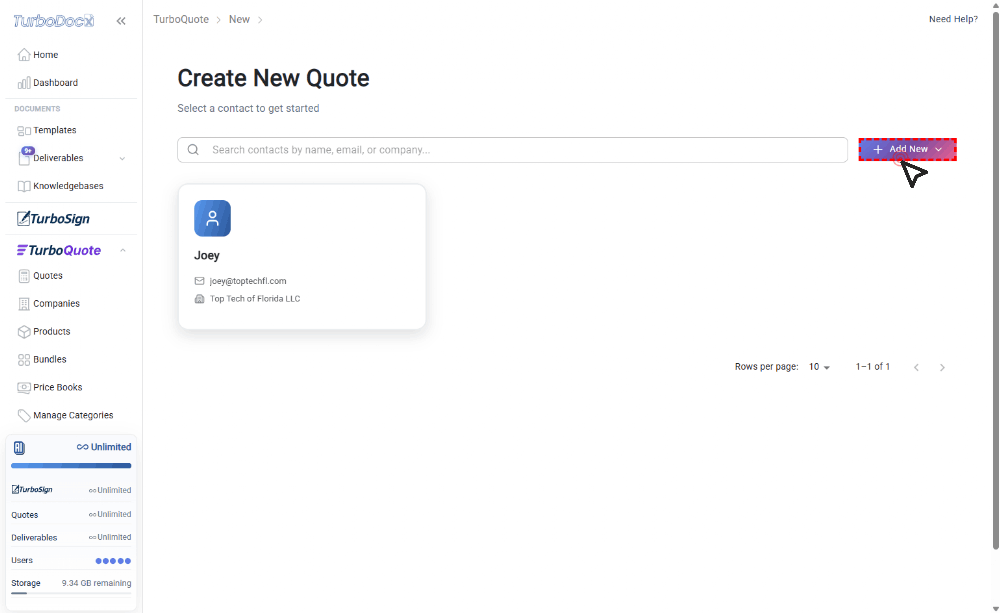The image size is (1000, 613).
Task: Open the Quotes icon
Action: (x=24, y=276)
